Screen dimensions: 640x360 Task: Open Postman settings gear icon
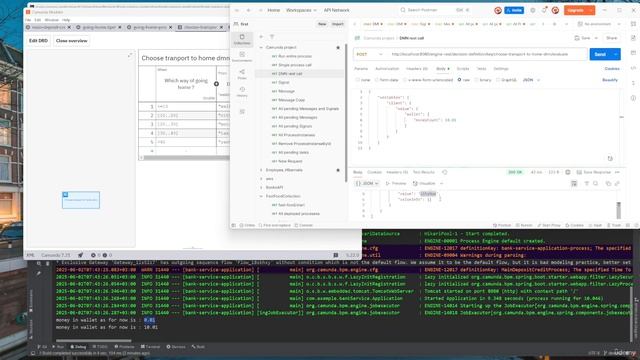pyautogui.click(x=533, y=10)
